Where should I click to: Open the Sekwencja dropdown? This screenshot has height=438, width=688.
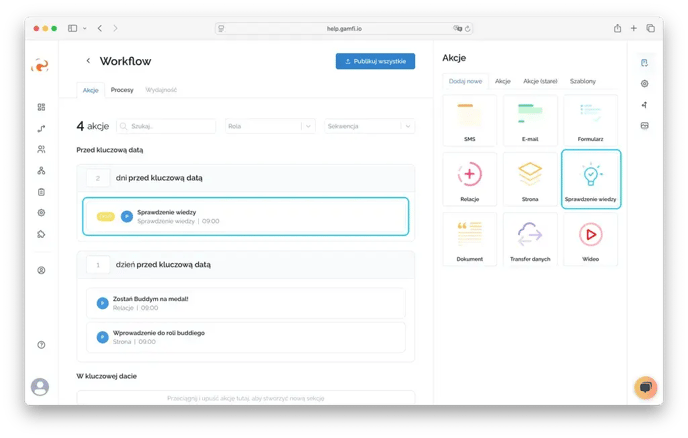tap(369, 126)
